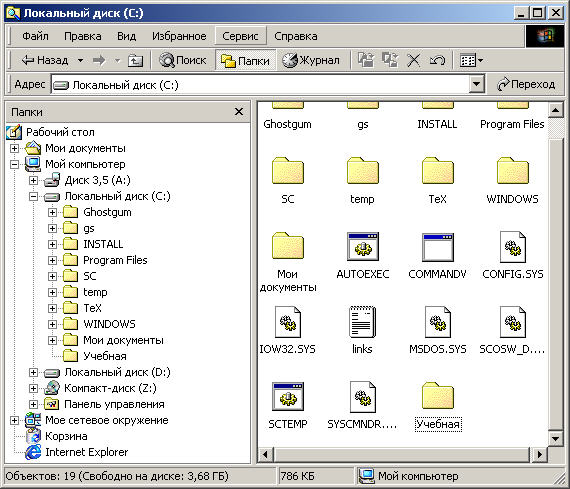Select the MSDOS.SYS file icon
Image resolution: width=570 pixels, height=489 pixels.
437,322
